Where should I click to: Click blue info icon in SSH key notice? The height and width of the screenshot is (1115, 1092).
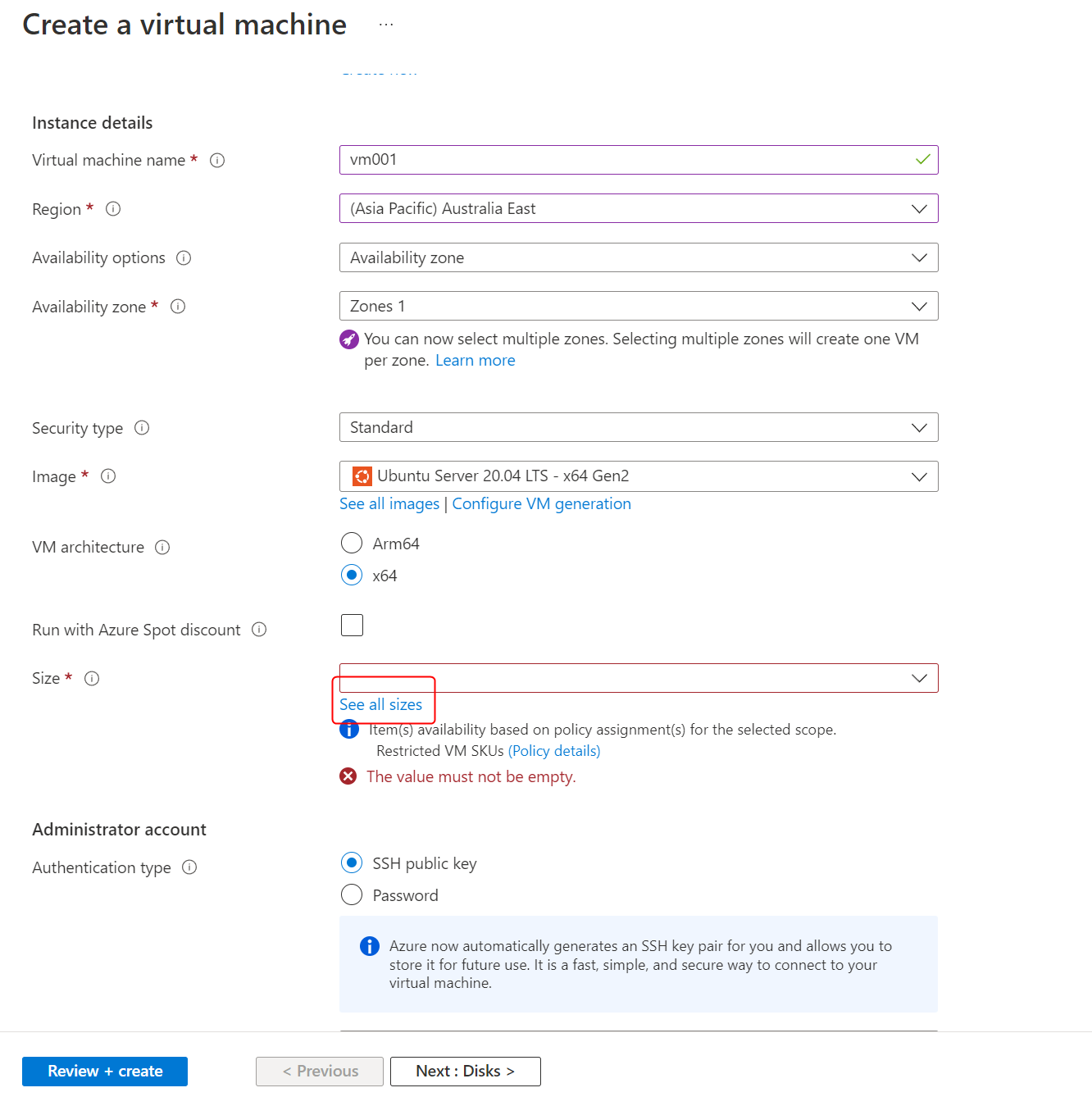click(370, 946)
